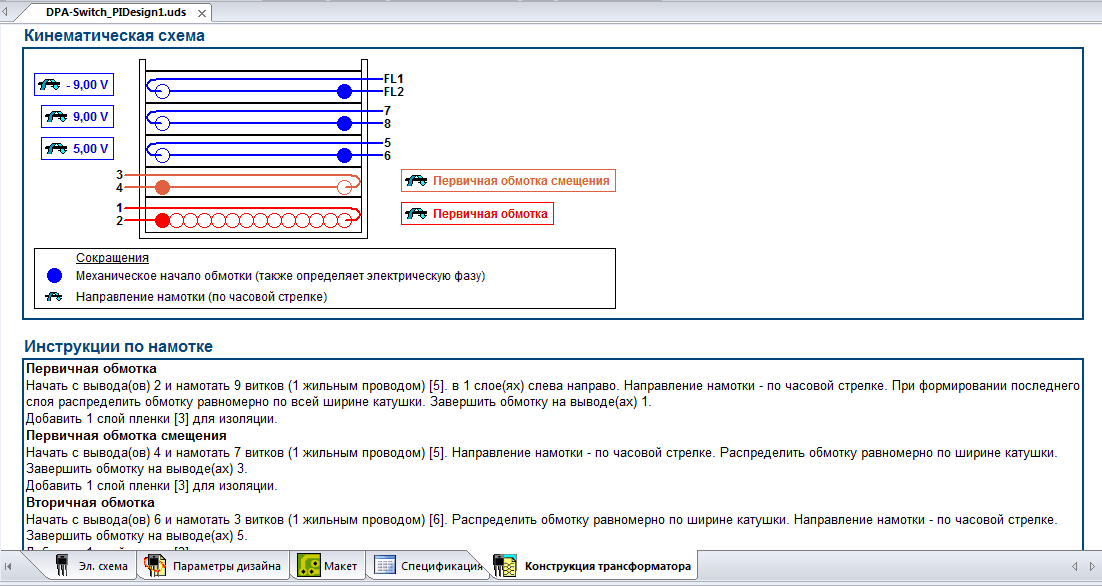
Task: Click the icon in red Первичная обмотка box
Action: point(416,214)
